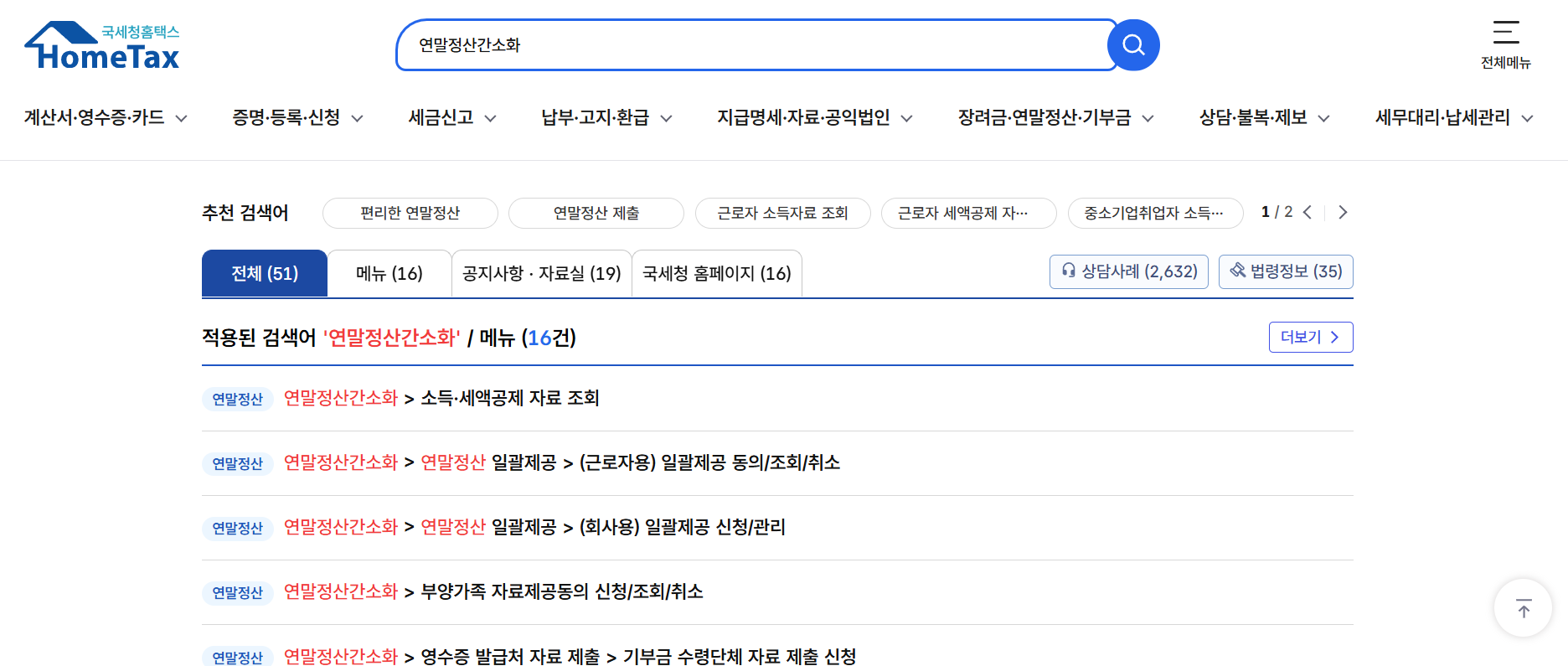
Task: Expand the 증명·등록·신청 menu
Action: click(297, 118)
